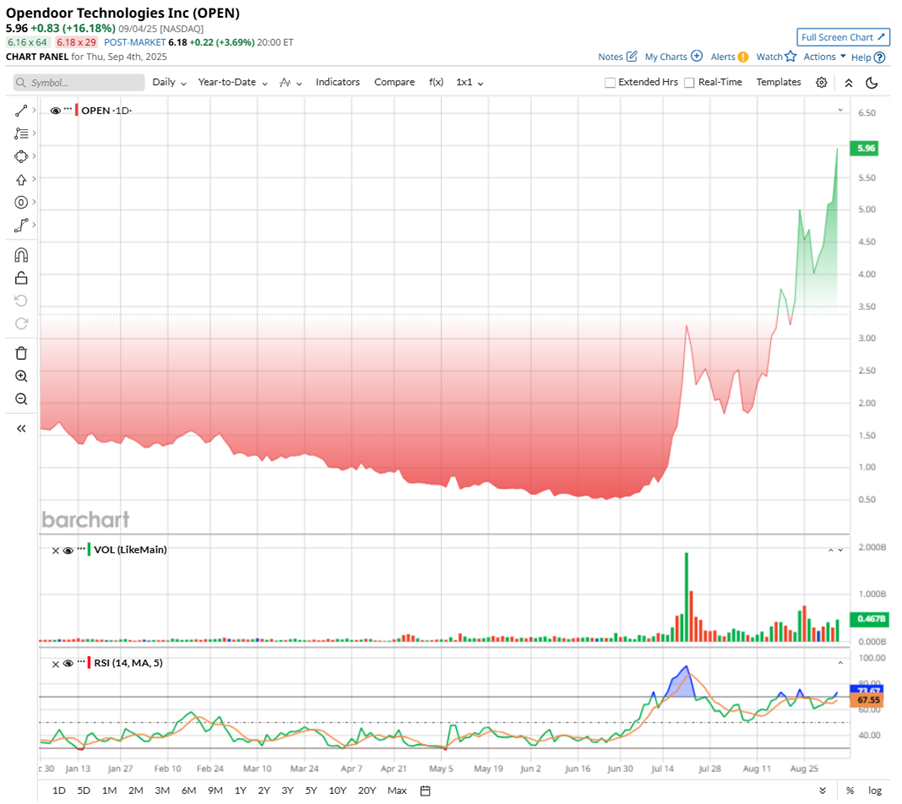Collapse the drawing toolbar with double chevron
902x804 pixels.
point(21,428)
